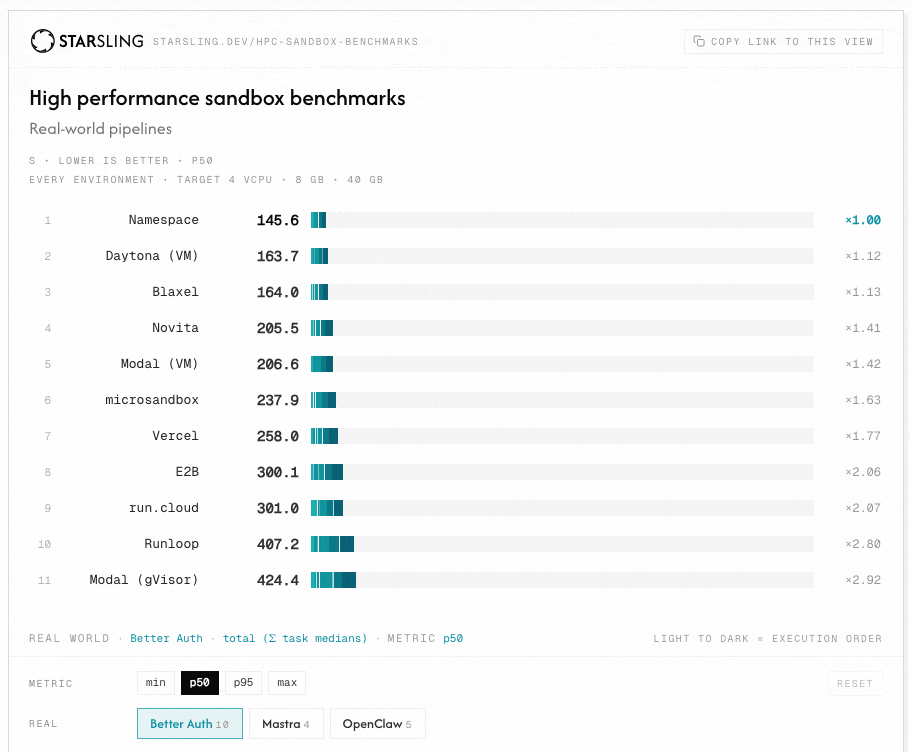The image size is (912, 752).
Task: Click the Novita row label
Action: pyautogui.click(x=175, y=328)
